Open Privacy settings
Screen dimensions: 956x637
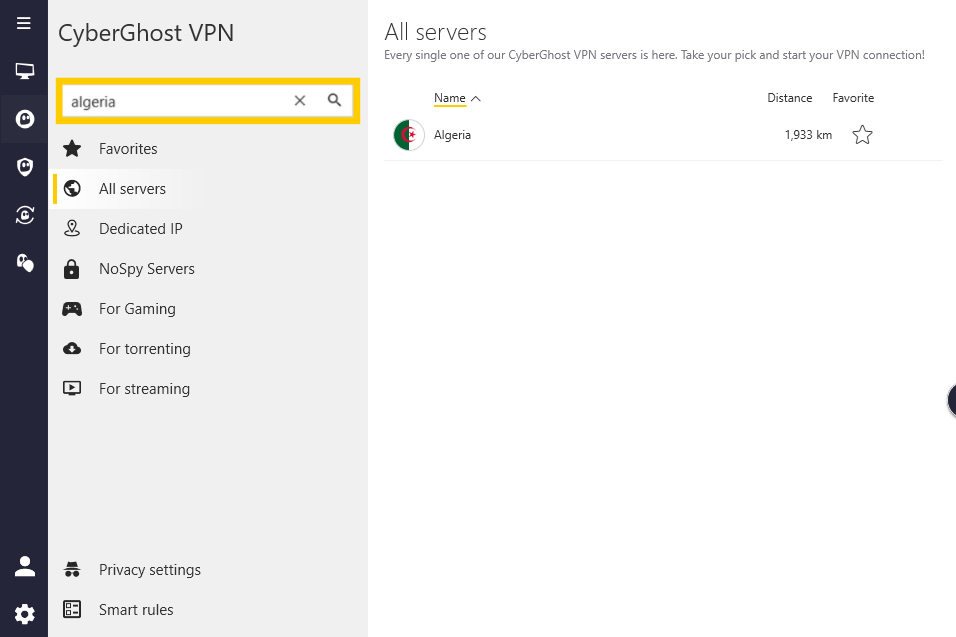pos(150,570)
